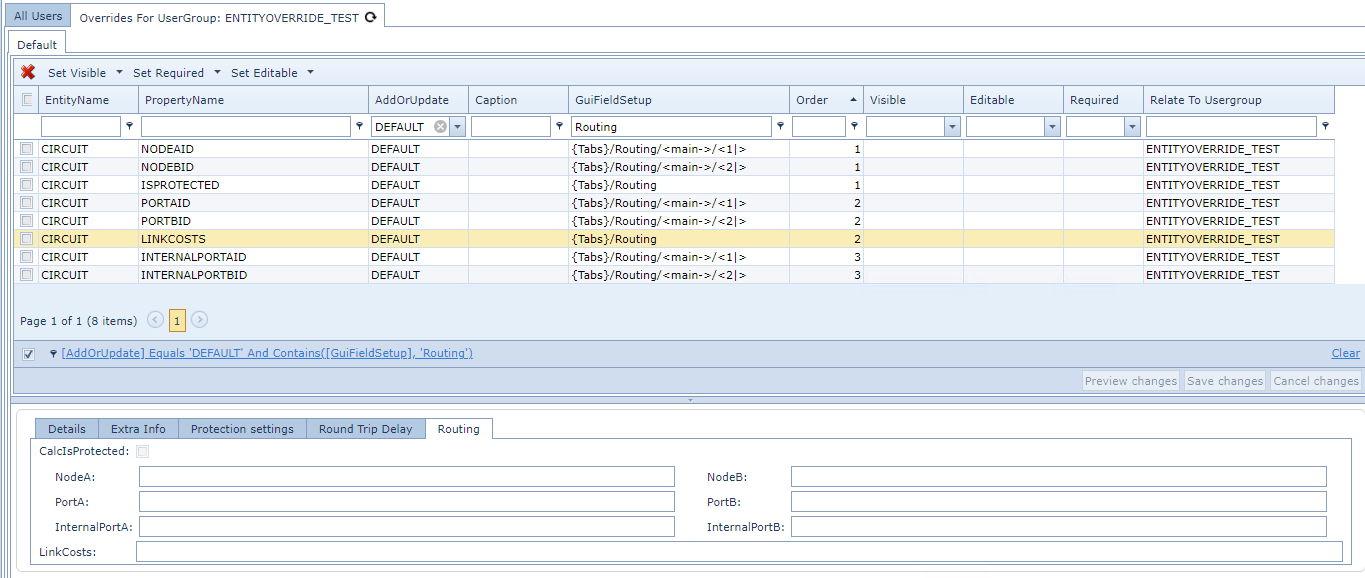
Task: Open the Editable column filter dropdown
Action: click(1052, 127)
